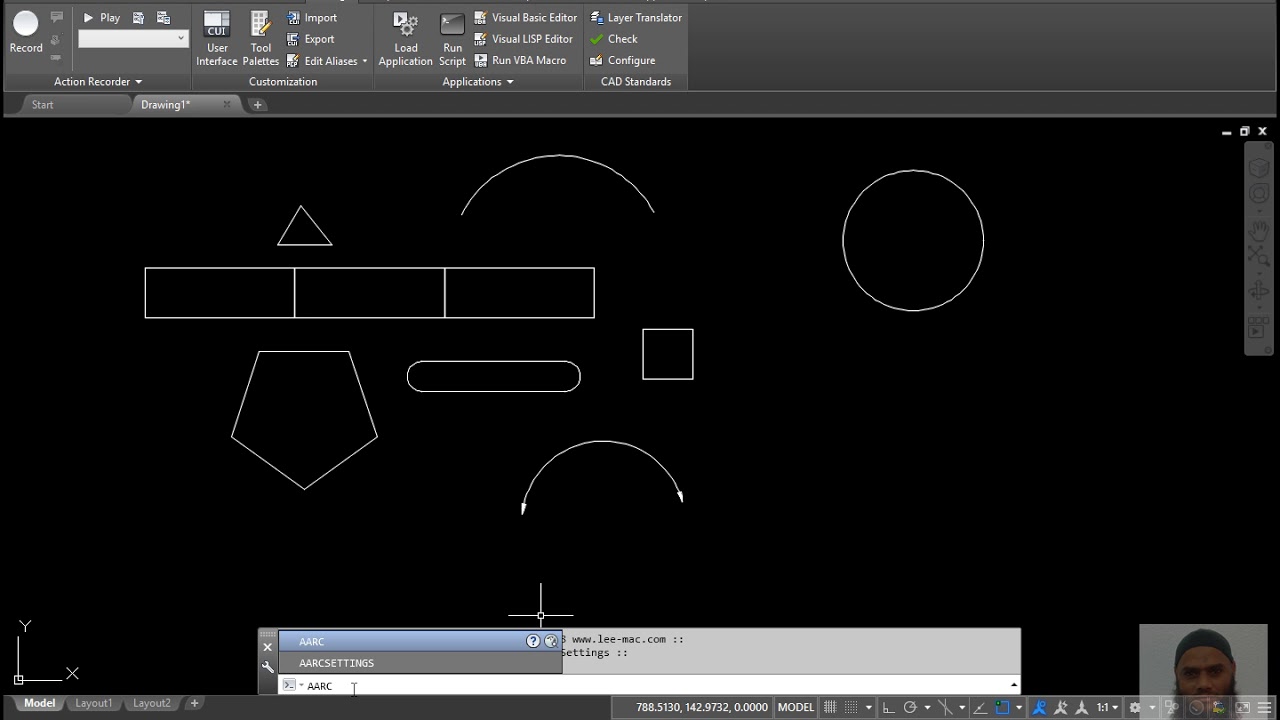Click Check CAD standards
Screen dimensions: 1280x720
tap(613, 39)
